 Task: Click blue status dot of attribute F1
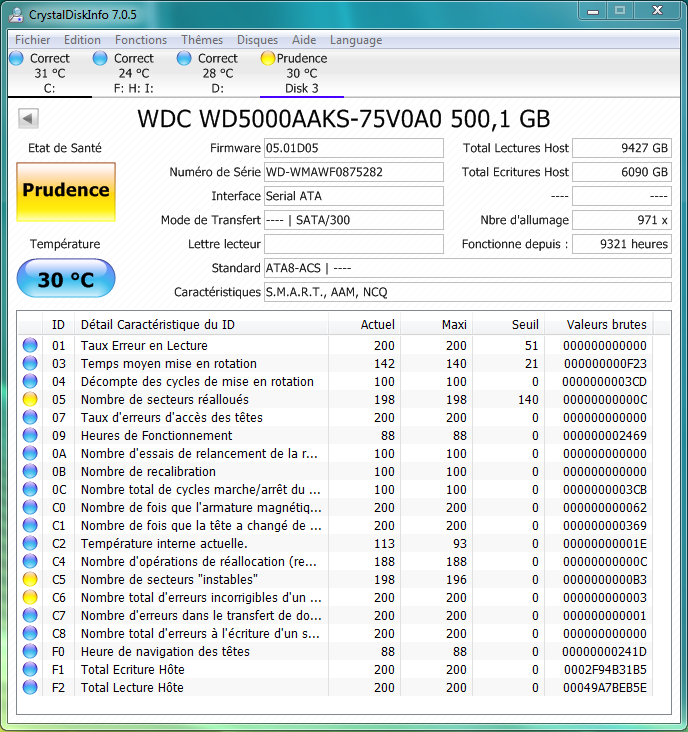30,669
